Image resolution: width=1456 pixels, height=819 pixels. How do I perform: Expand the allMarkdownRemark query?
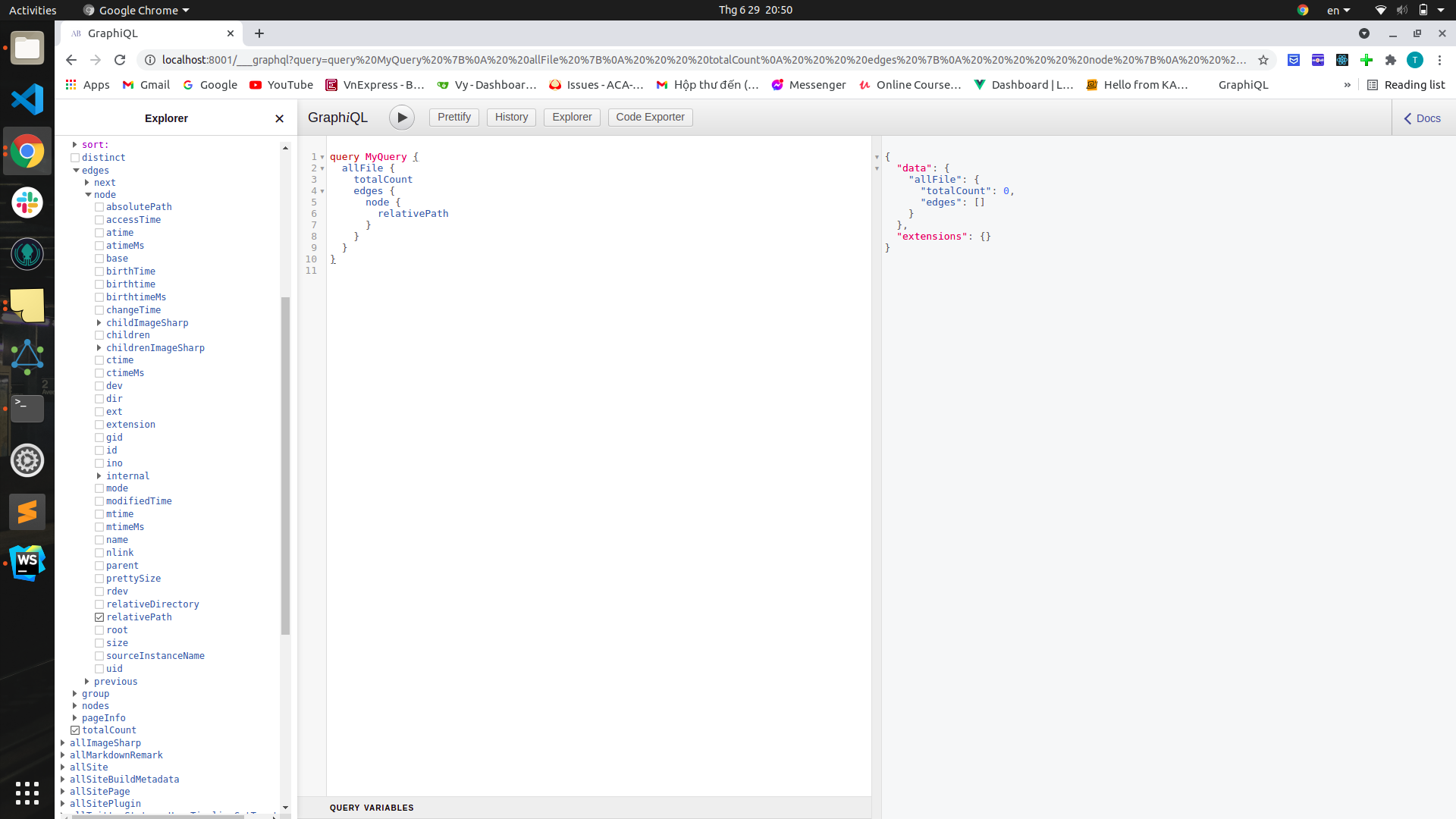coord(63,755)
